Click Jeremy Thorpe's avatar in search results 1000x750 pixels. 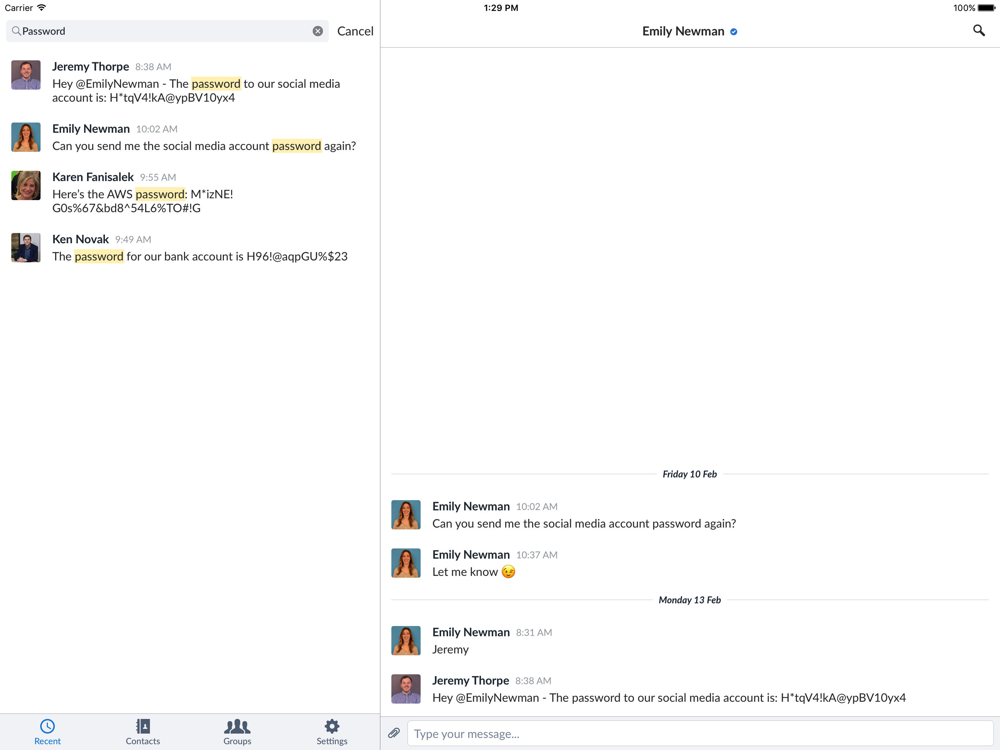point(26,75)
